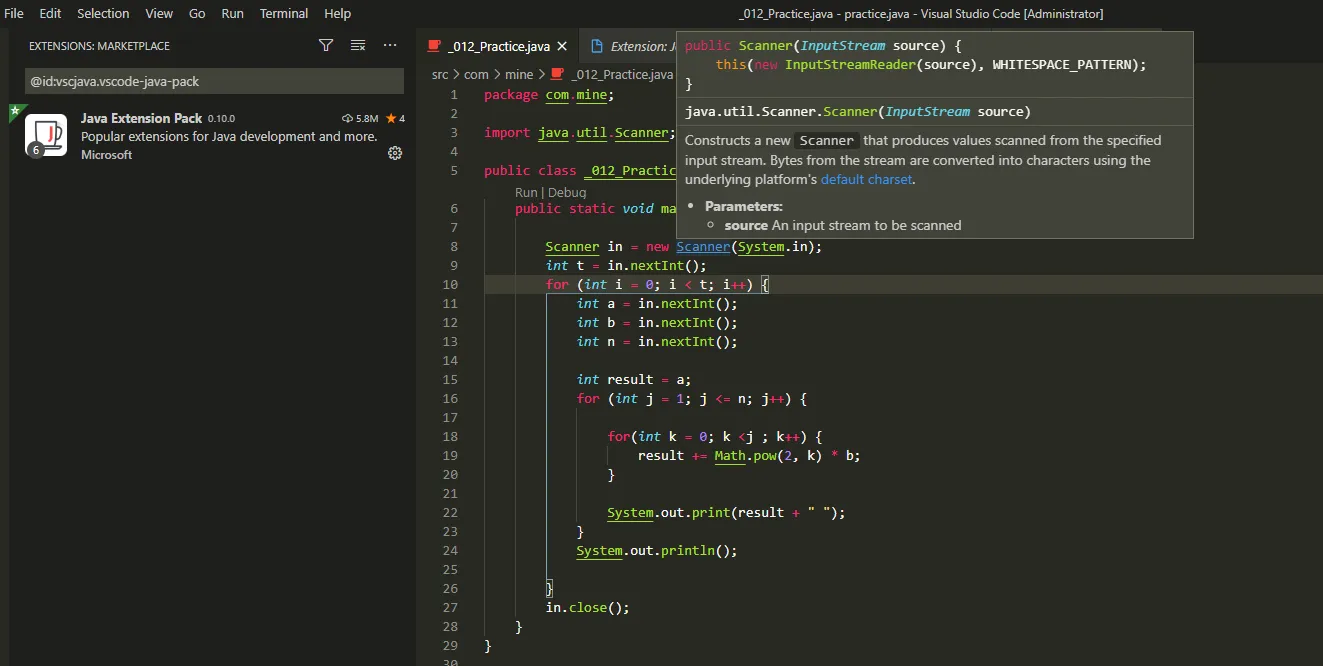1323x666 pixels.
Task: Open the Selection menu
Action: pos(103,13)
